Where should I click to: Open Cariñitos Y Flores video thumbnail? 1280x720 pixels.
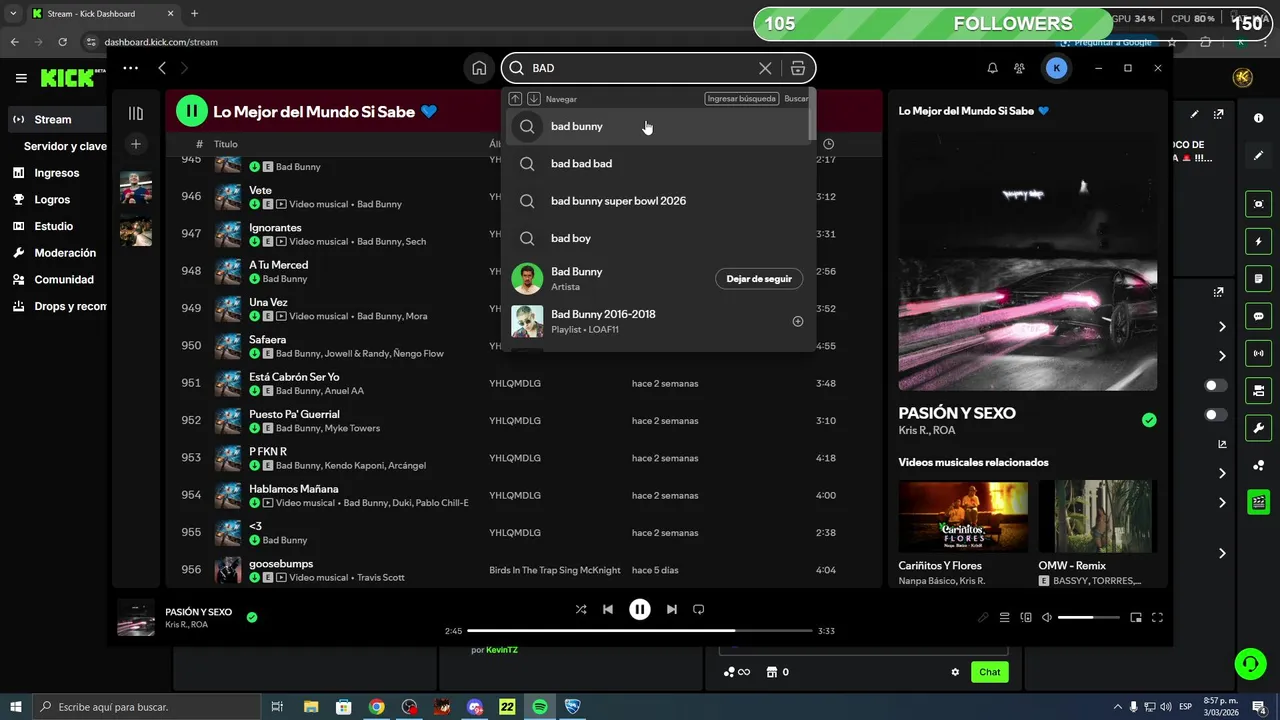(963, 516)
